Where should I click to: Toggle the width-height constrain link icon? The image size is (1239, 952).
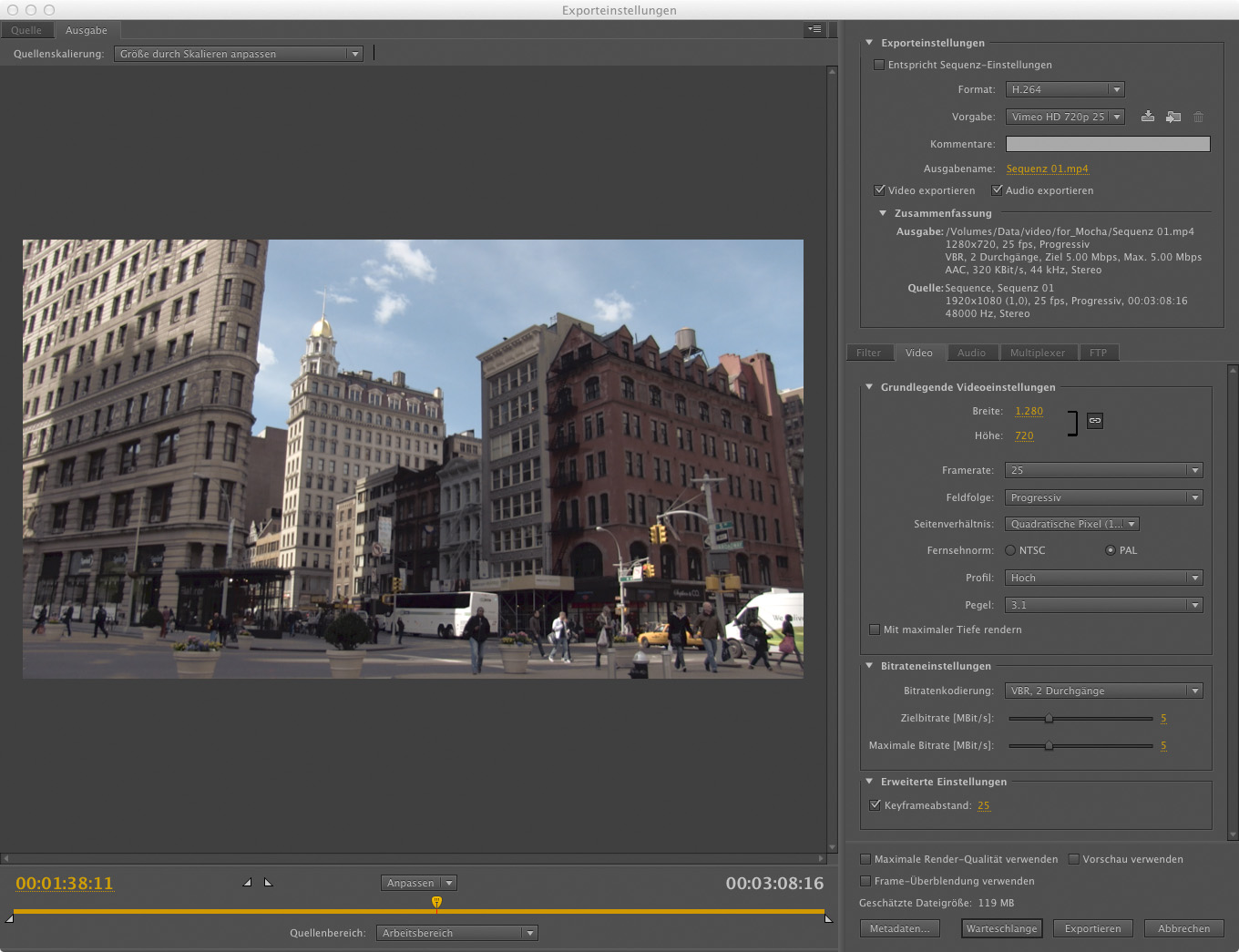tap(1095, 421)
